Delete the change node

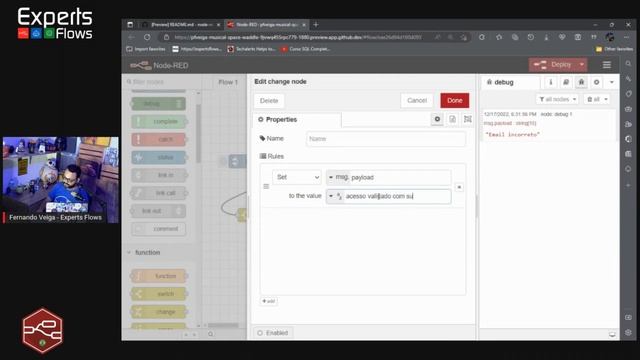(x=269, y=101)
